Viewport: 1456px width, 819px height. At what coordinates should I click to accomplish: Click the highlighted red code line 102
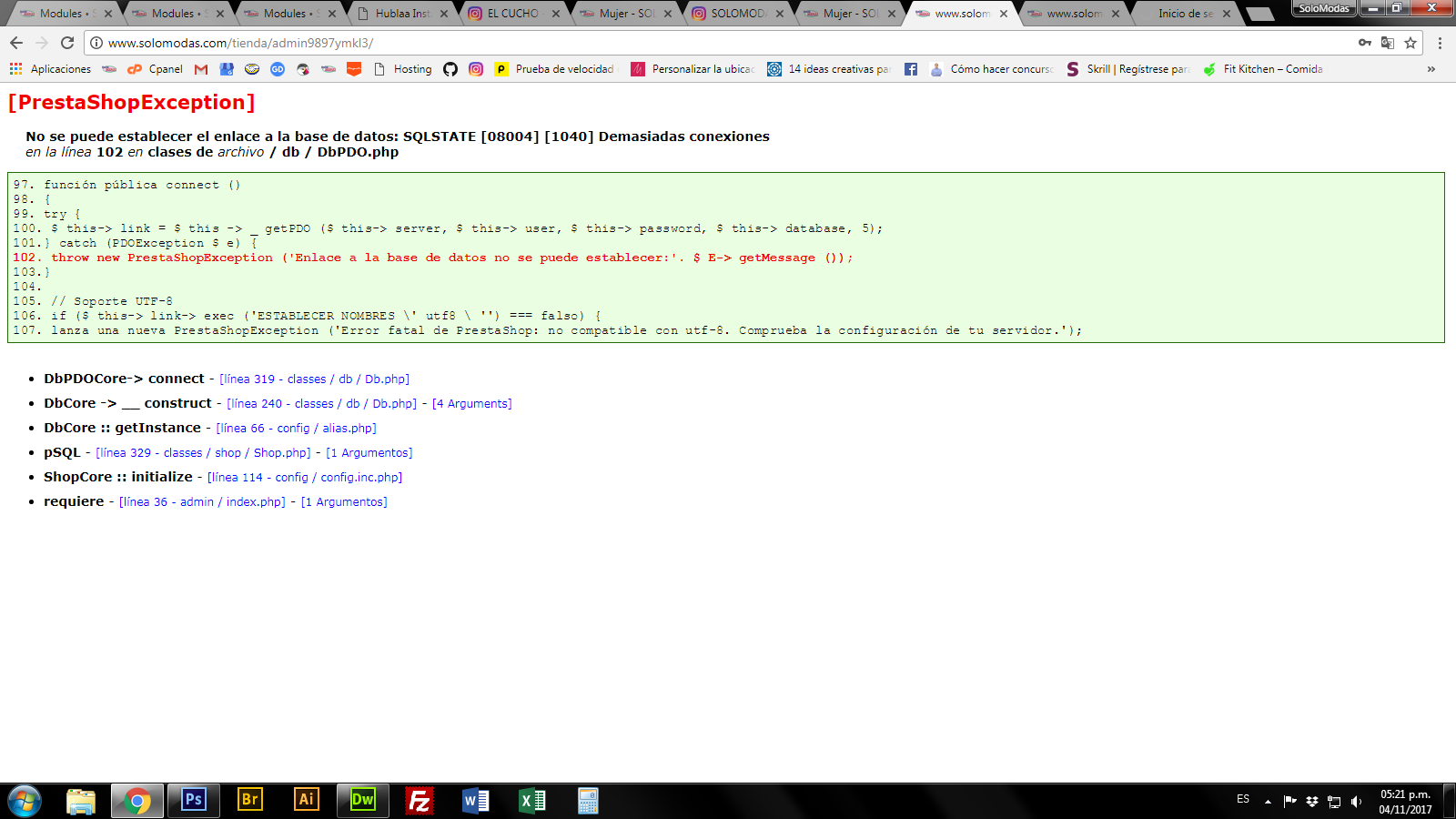(433, 258)
